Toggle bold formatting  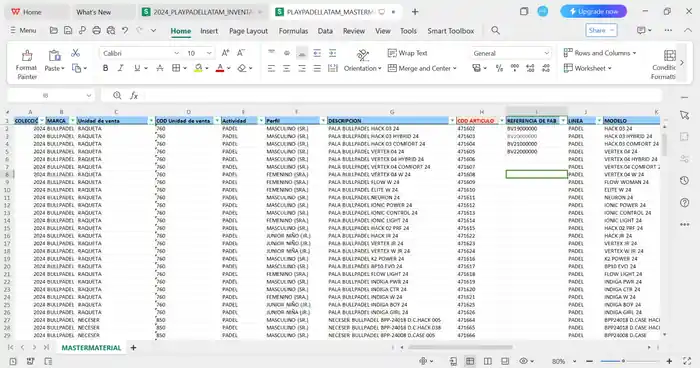tap(105, 68)
